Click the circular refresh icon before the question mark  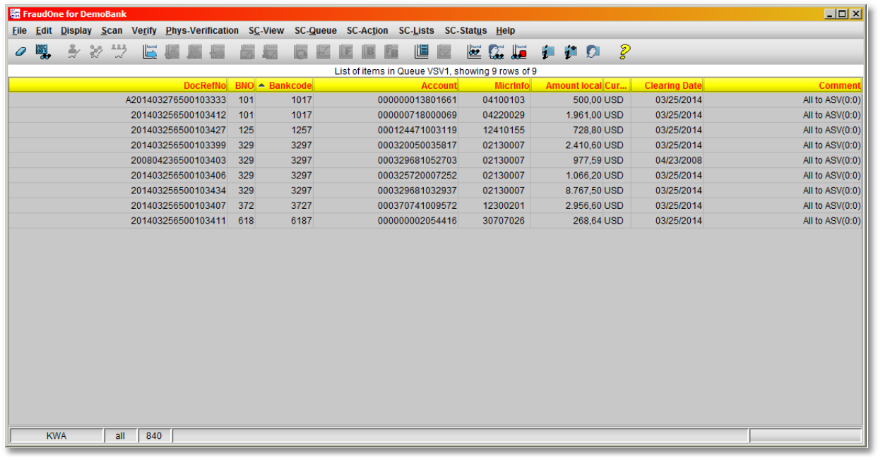click(x=592, y=51)
